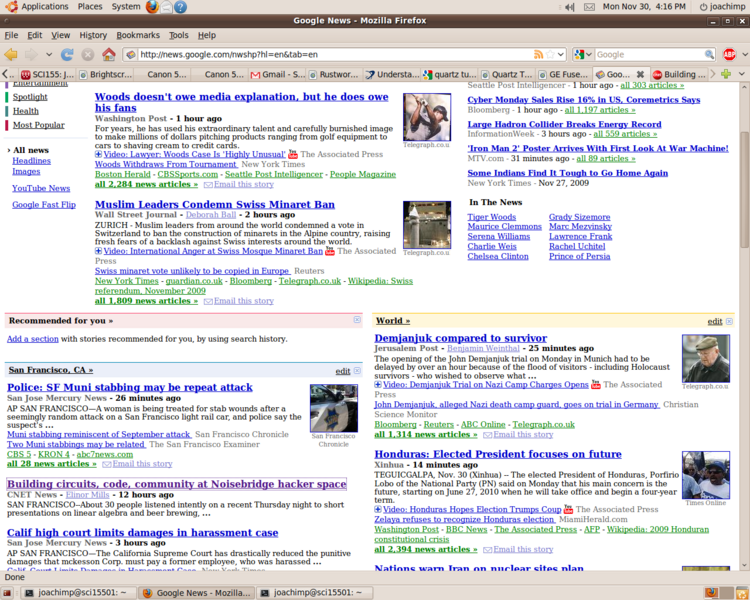Click the Adblock Plus ABP icon

(x=729, y=55)
